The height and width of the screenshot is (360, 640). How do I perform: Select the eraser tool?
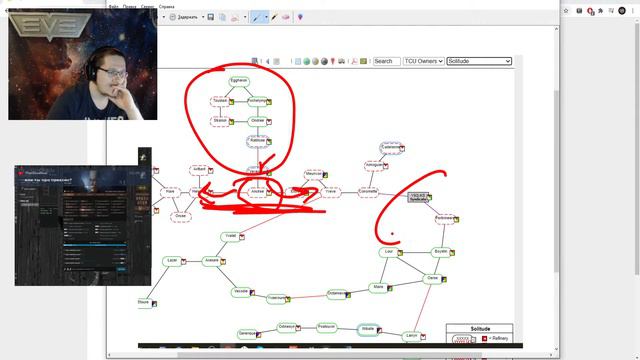[x=286, y=17]
